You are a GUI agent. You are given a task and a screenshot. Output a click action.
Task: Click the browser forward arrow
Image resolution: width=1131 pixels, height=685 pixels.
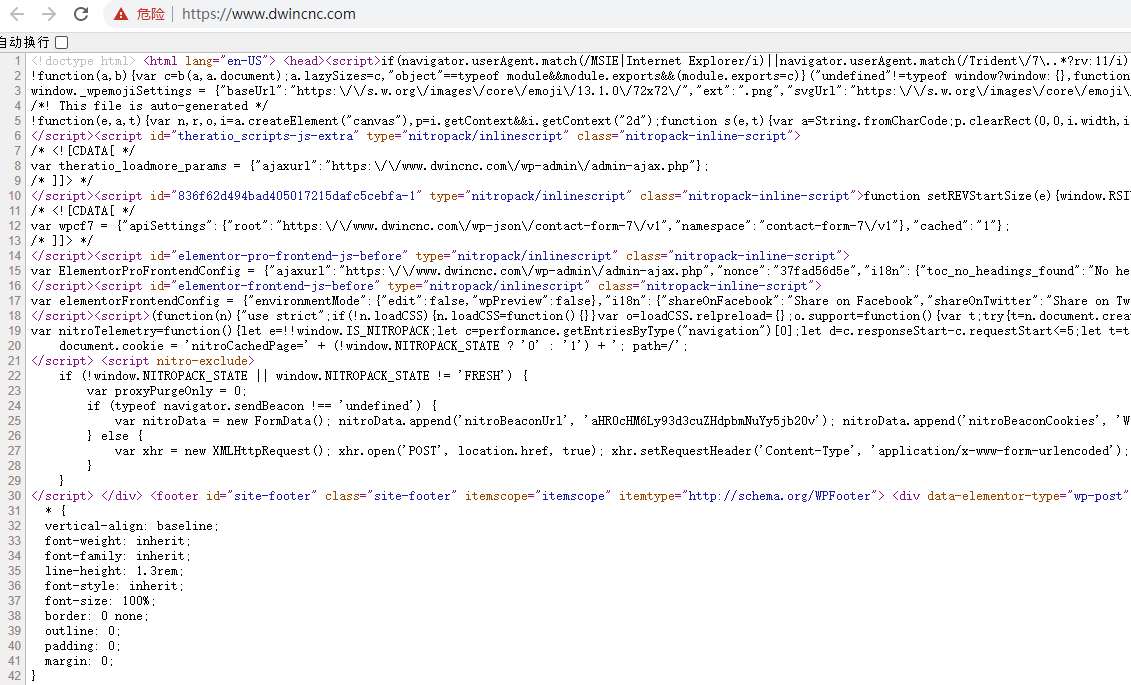pos(48,14)
